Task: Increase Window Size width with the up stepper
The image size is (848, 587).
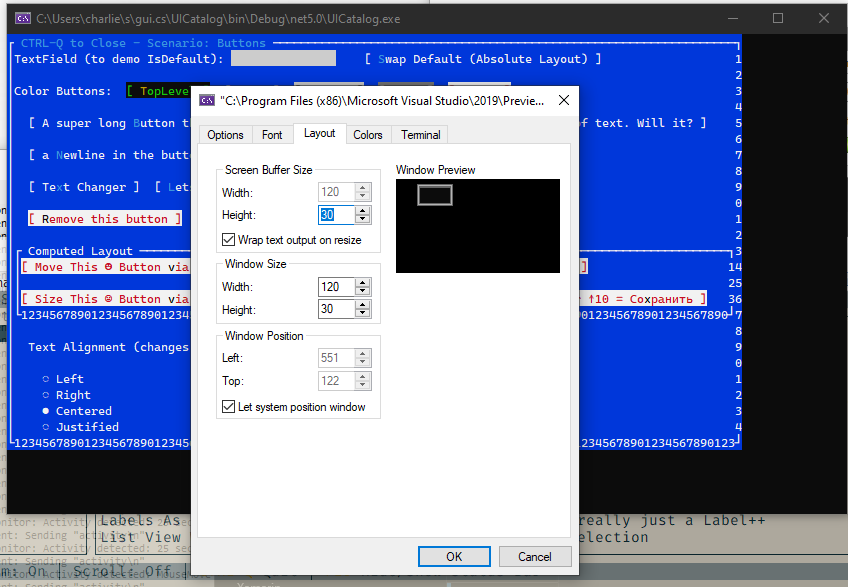Action: (x=361, y=282)
